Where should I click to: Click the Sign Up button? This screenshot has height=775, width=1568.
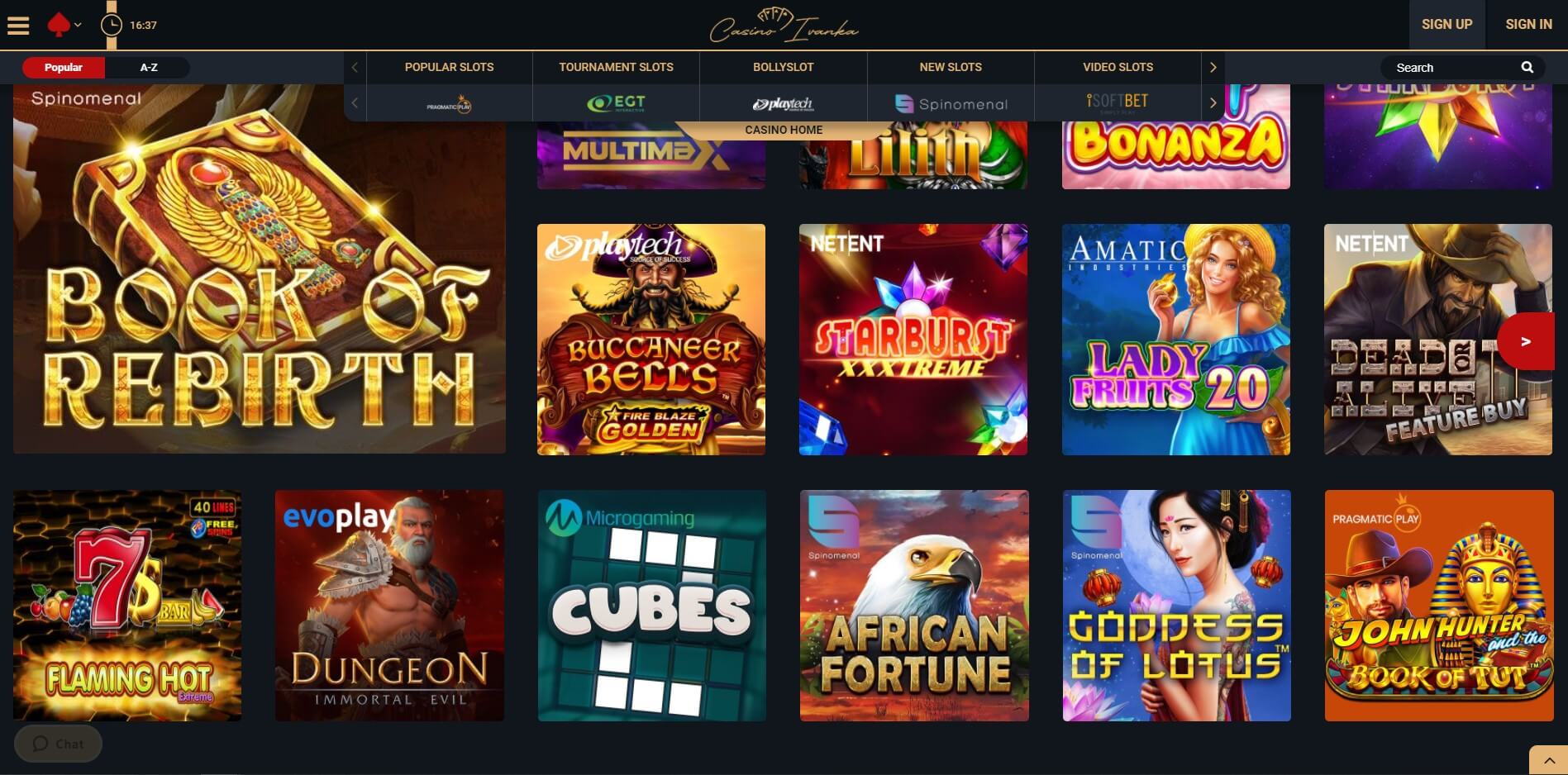coord(1446,25)
